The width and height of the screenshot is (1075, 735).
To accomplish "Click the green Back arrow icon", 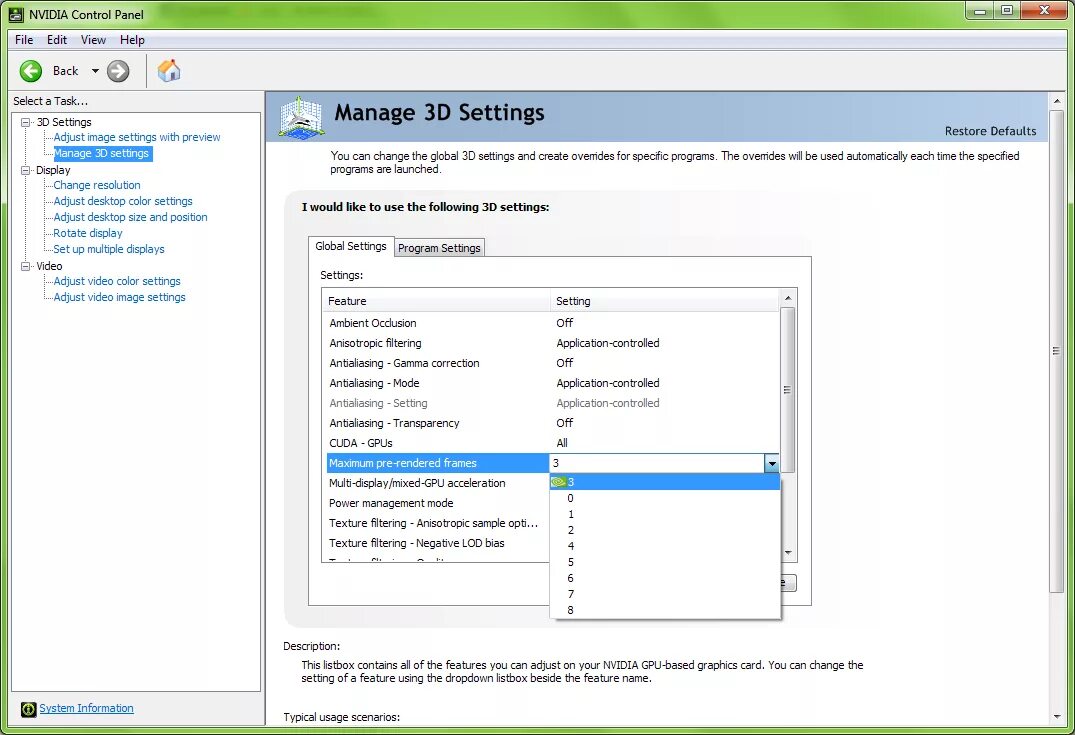I will [x=31, y=71].
